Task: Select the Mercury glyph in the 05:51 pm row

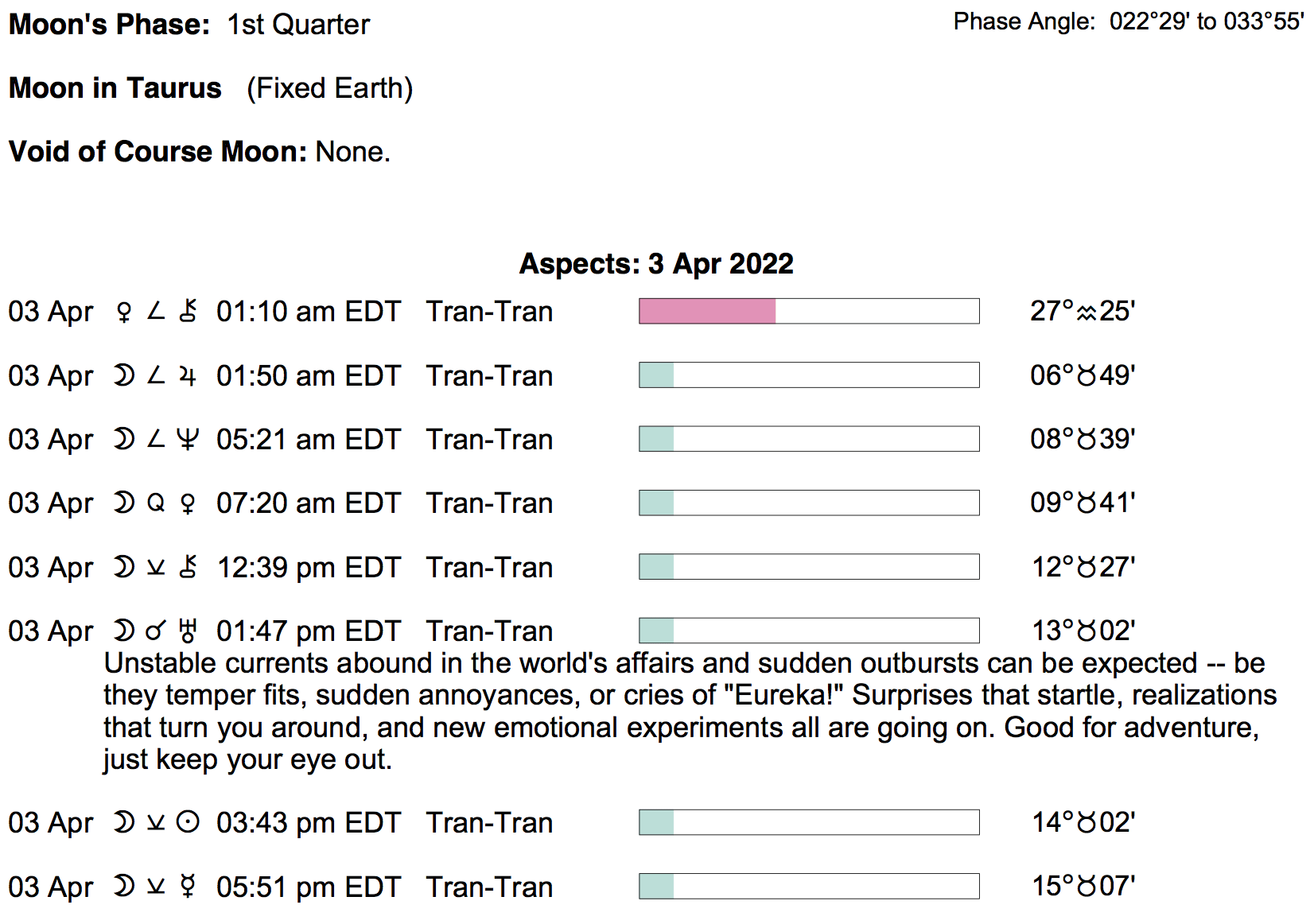Action: [188, 887]
